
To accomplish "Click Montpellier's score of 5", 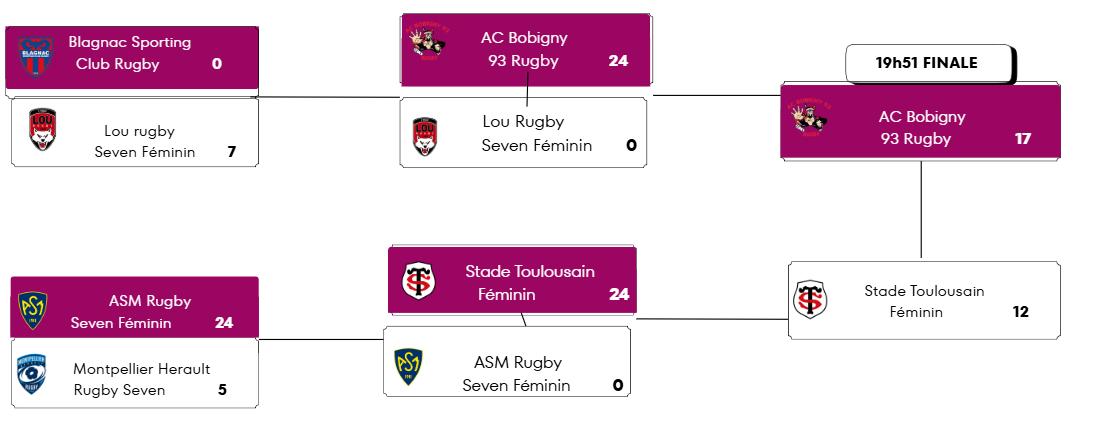I will tap(222, 390).
